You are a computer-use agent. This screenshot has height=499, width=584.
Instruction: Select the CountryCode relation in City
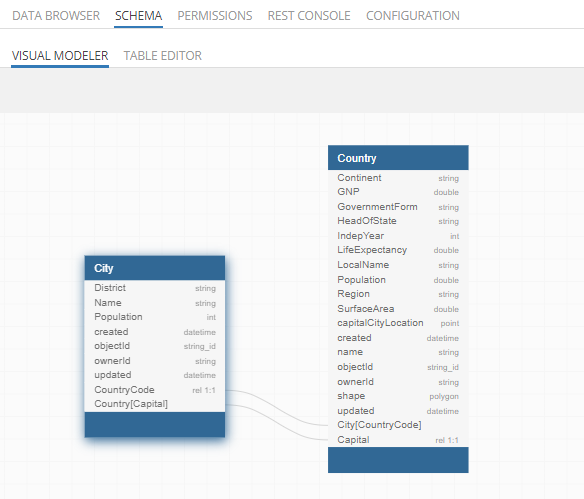tap(155, 390)
